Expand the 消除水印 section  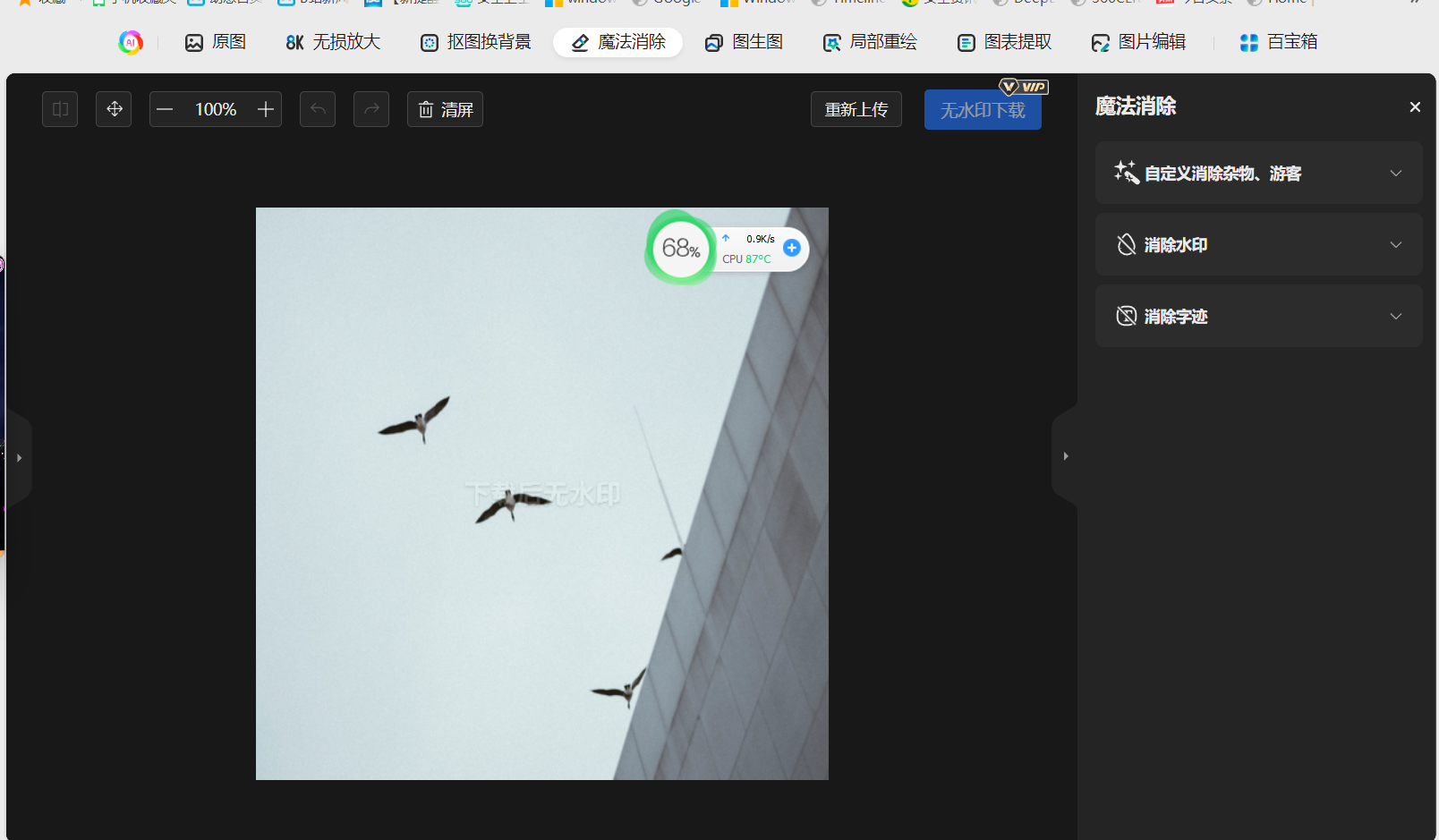pyautogui.click(x=1259, y=244)
